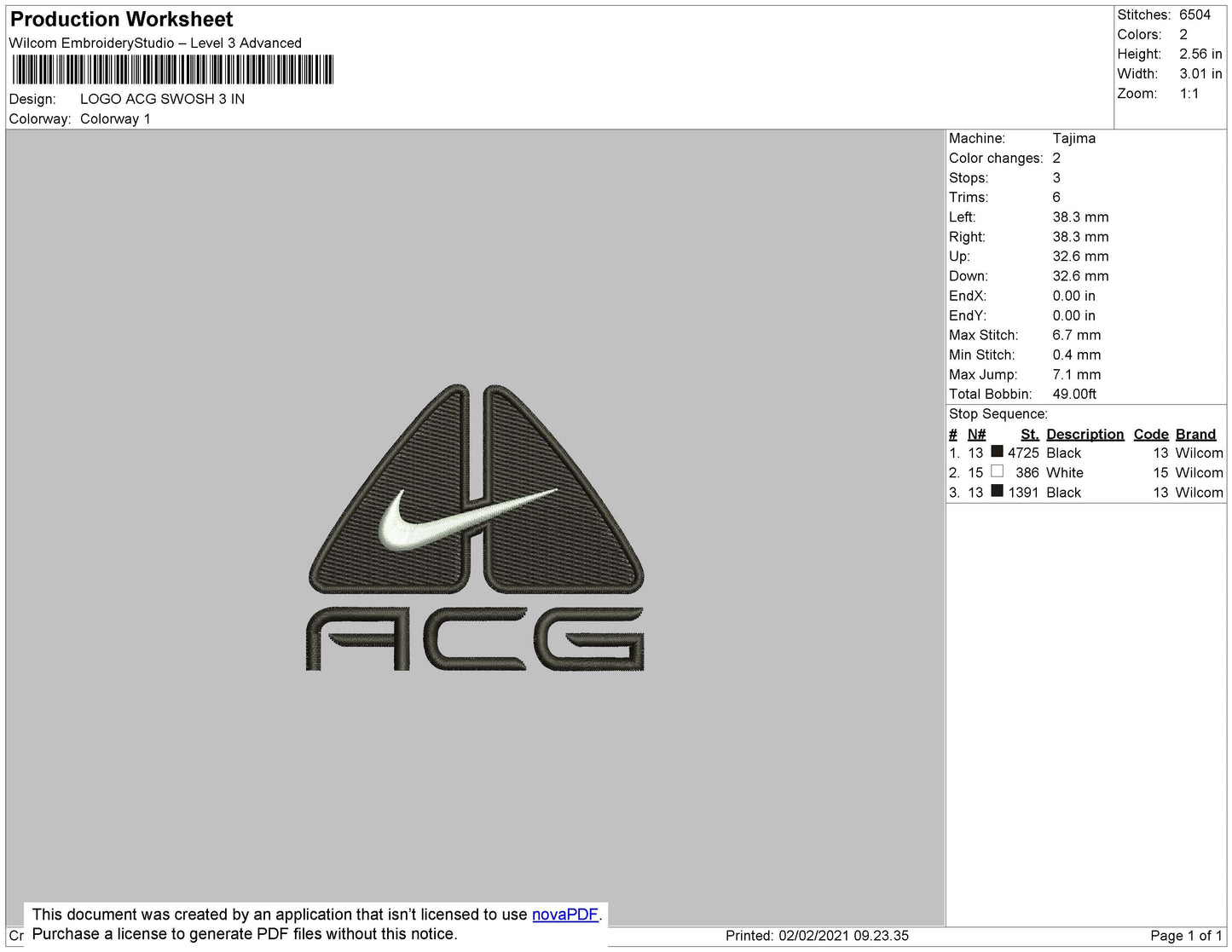Screen dimensions: 1232x952
Task: Click the 'Color changes:' label
Action: pyautogui.click(x=996, y=158)
